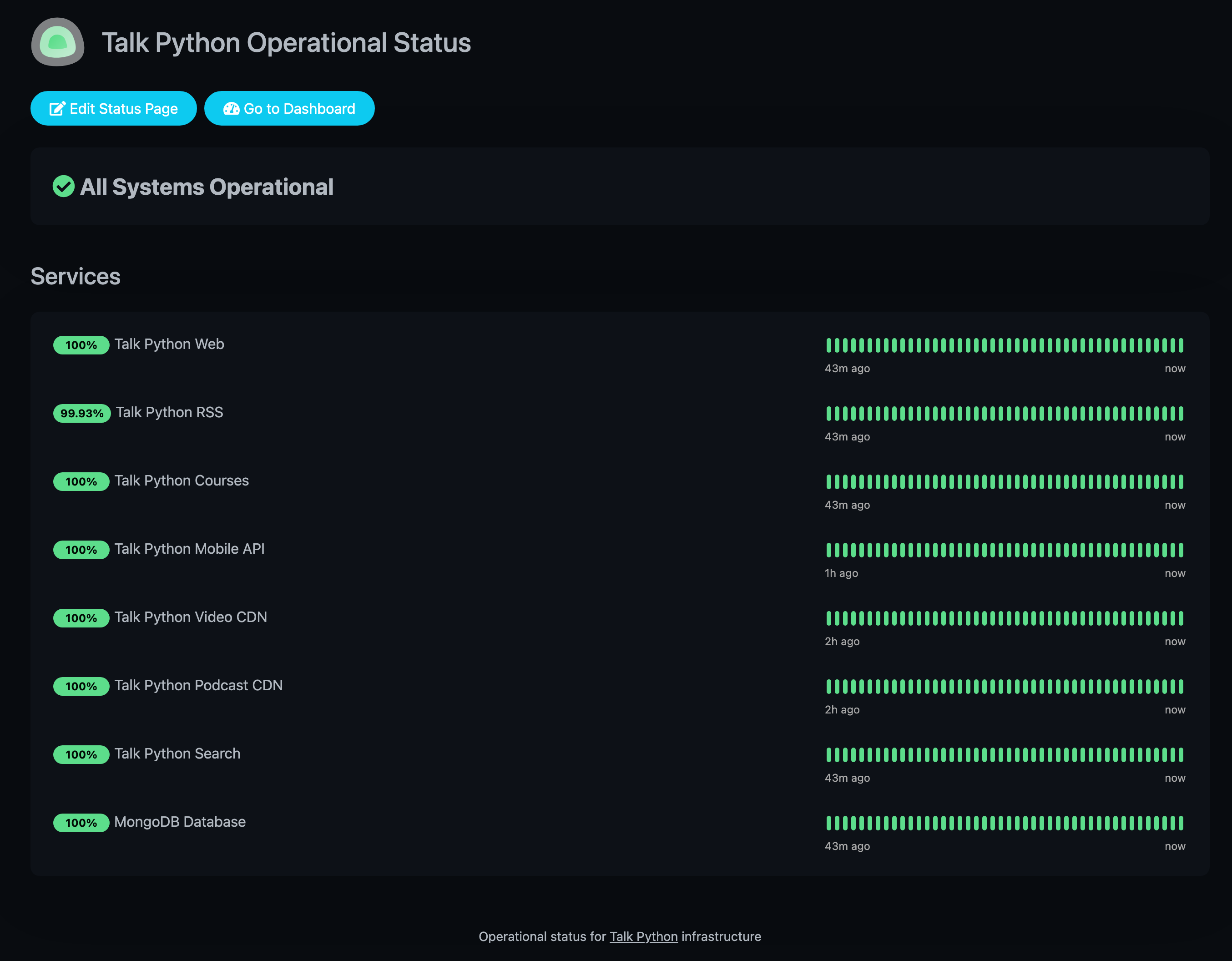Click the 100% badge for MongoDB Database
This screenshot has height=961, width=1232.
81,823
